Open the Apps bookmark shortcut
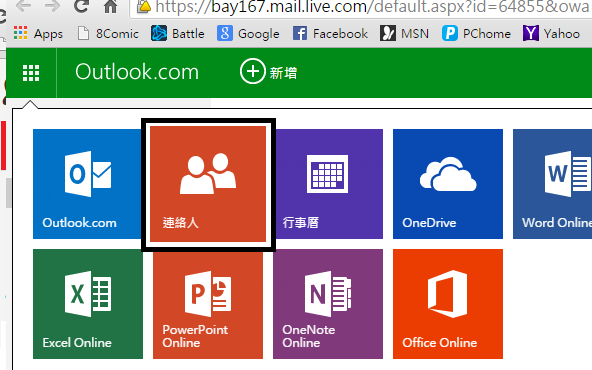 pos(38,34)
